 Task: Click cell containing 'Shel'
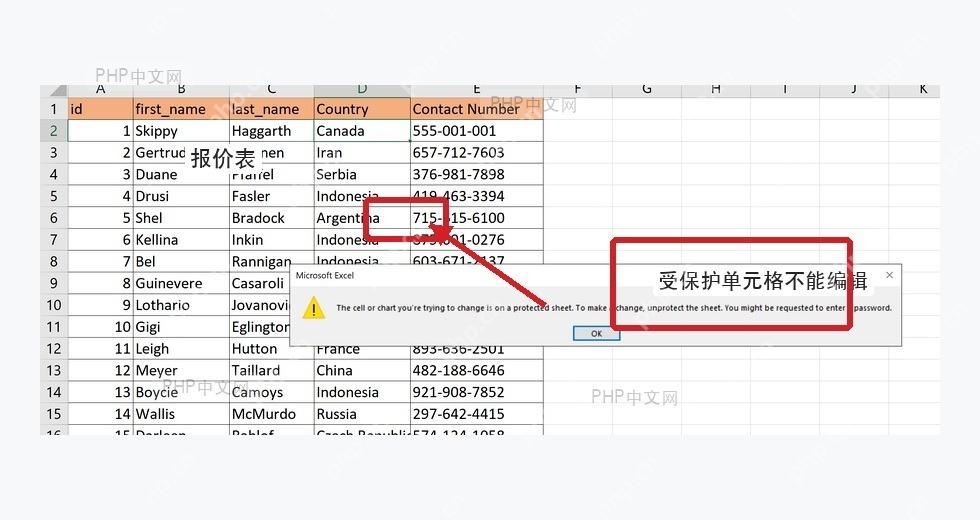click(x=181, y=218)
